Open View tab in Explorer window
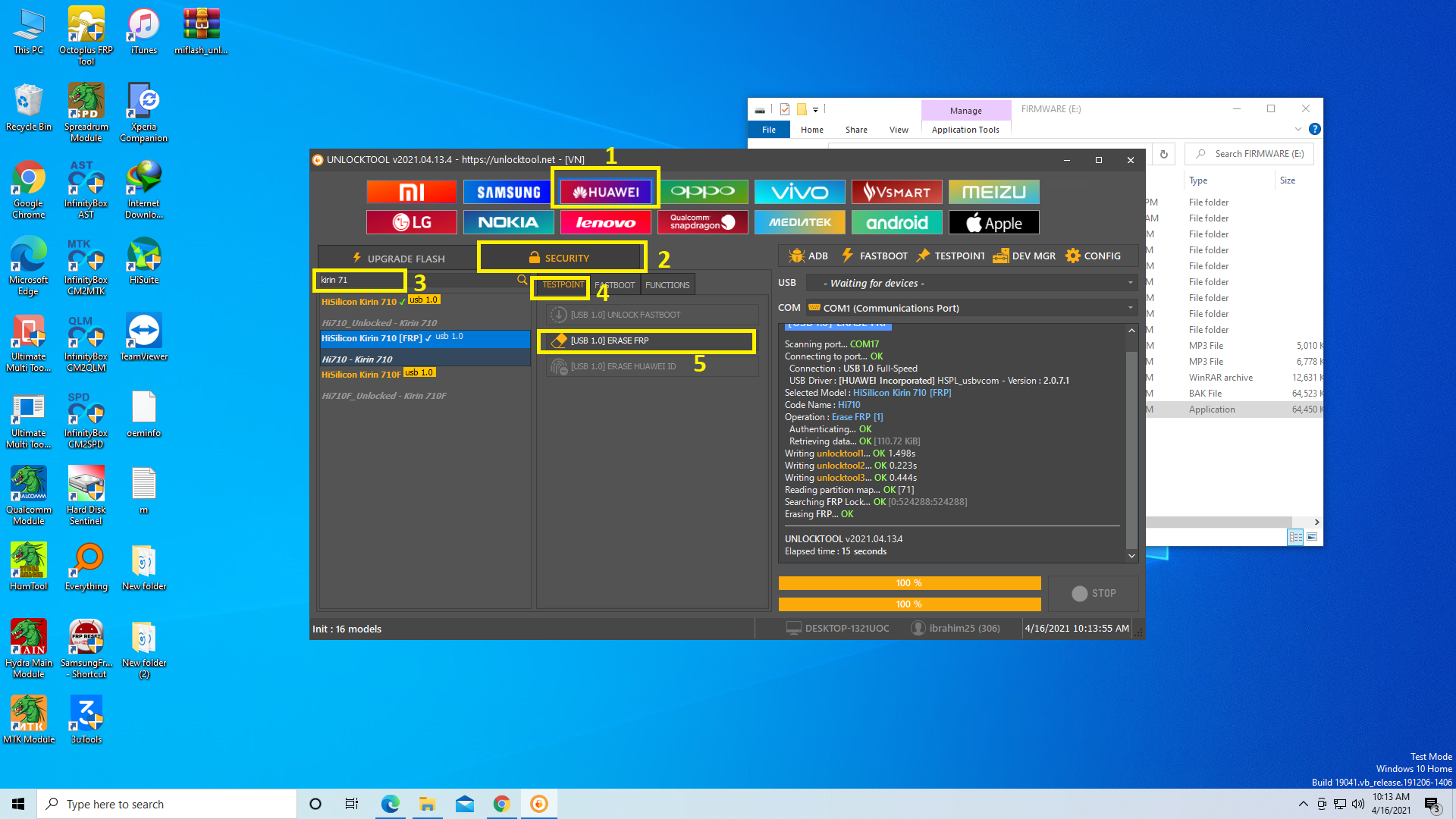The width and height of the screenshot is (1456, 819). pos(899,130)
